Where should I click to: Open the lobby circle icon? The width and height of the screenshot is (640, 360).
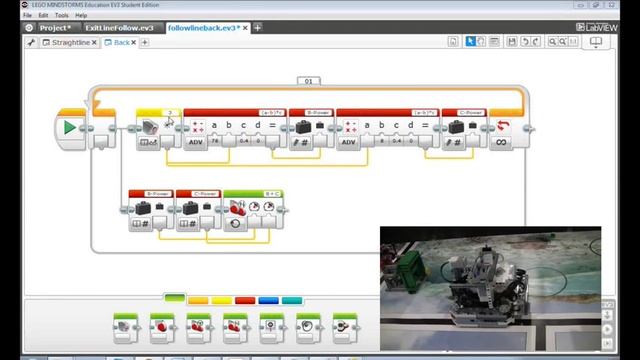pyautogui.click(x=29, y=28)
